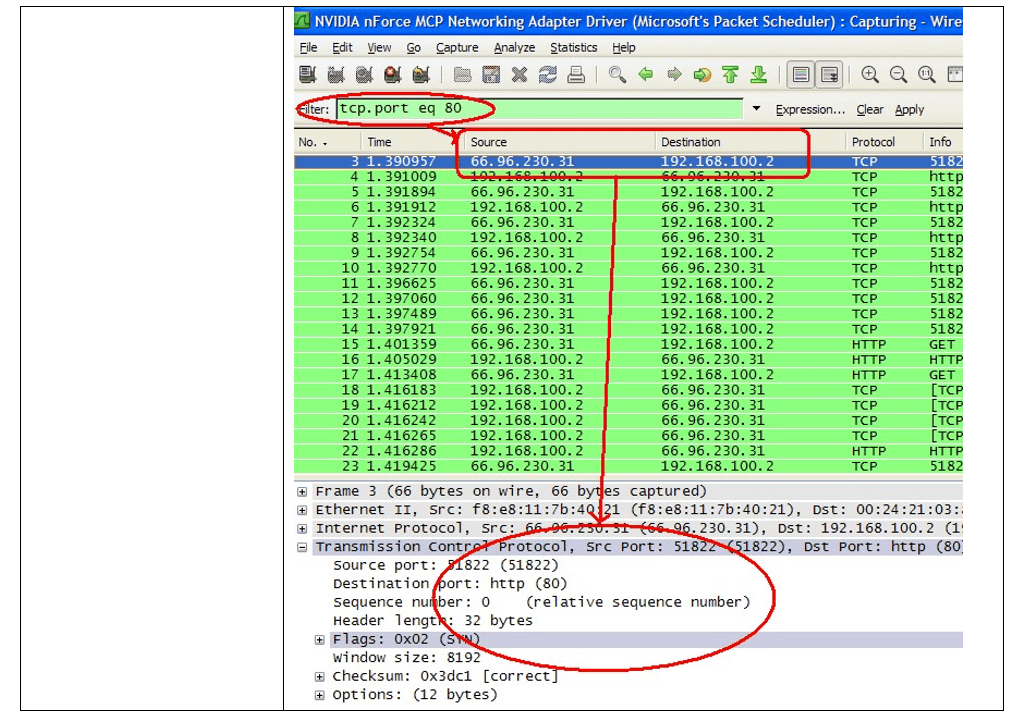Expand the Frame 3 tree node
This screenshot has width=1014, height=722.
[x=303, y=492]
